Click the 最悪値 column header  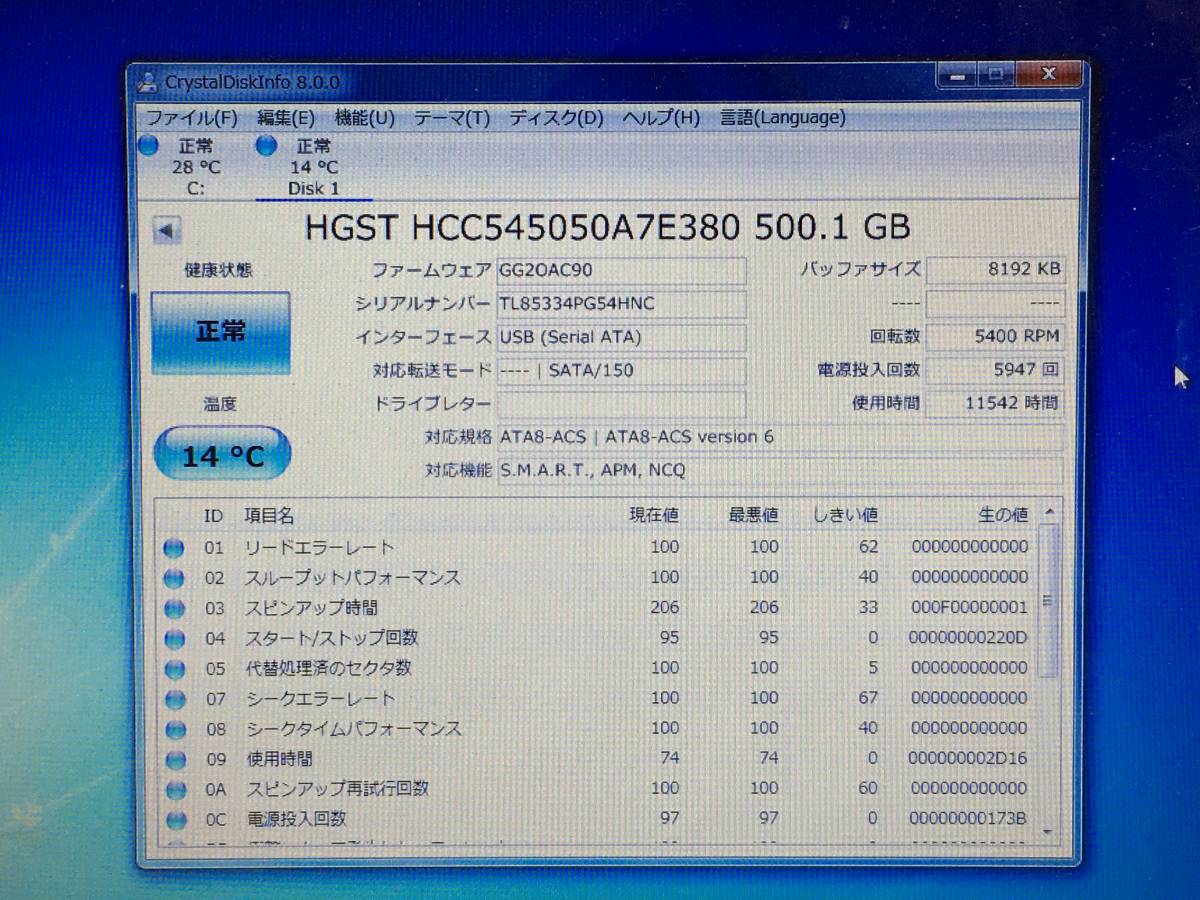[753, 516]
